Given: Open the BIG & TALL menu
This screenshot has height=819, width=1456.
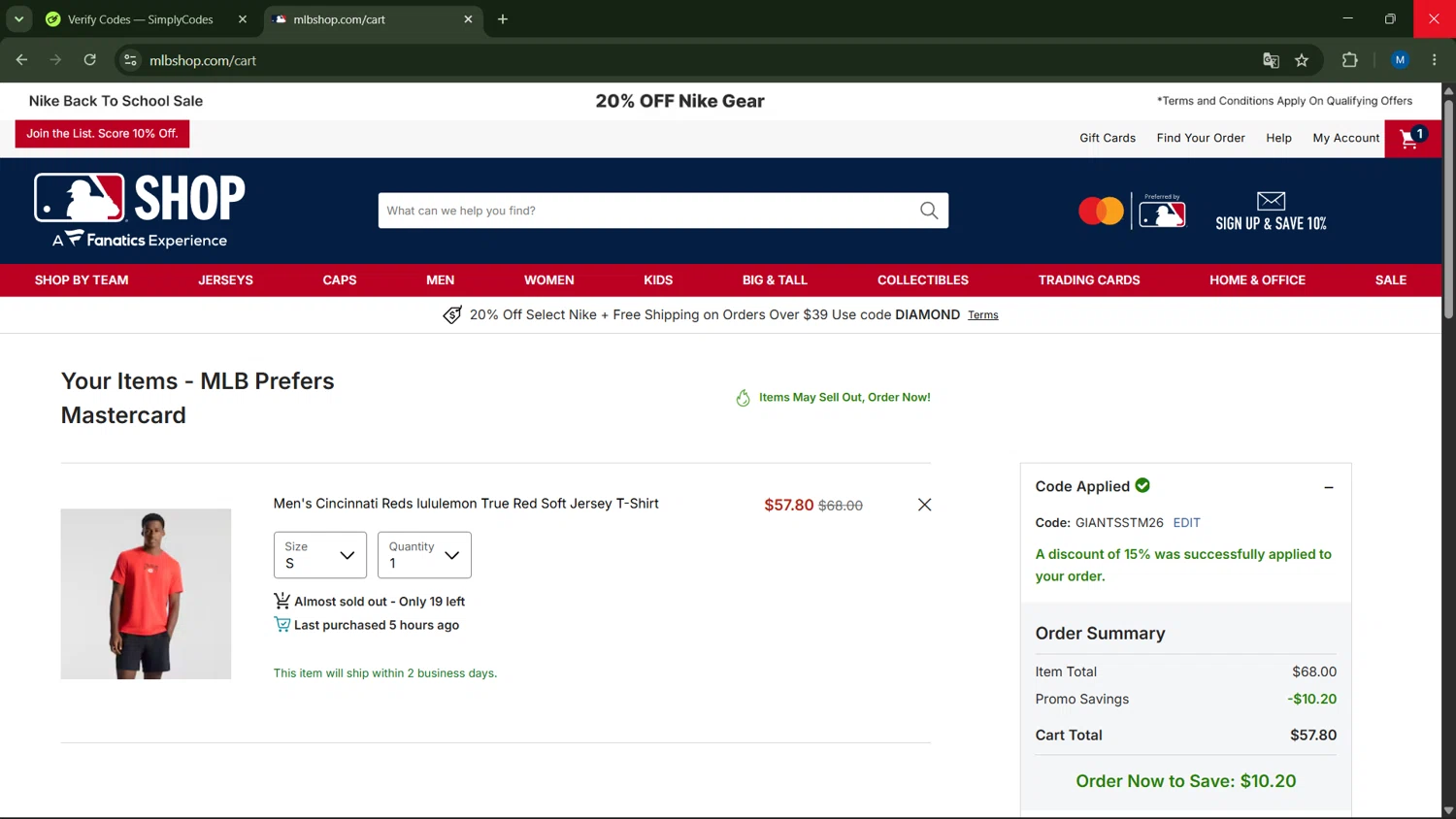Looking at the screenshot, I should pos(775,280).
